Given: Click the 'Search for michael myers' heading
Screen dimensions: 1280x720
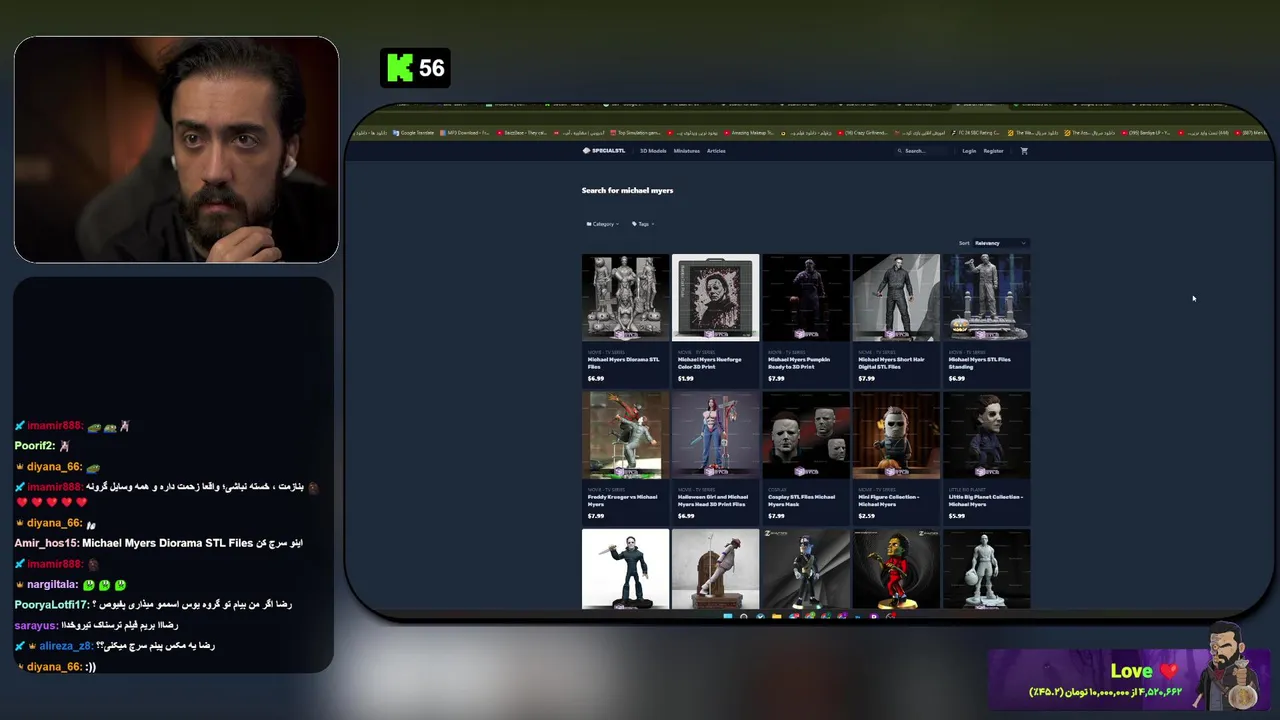Looking at the screenshot, I should 627,190.
